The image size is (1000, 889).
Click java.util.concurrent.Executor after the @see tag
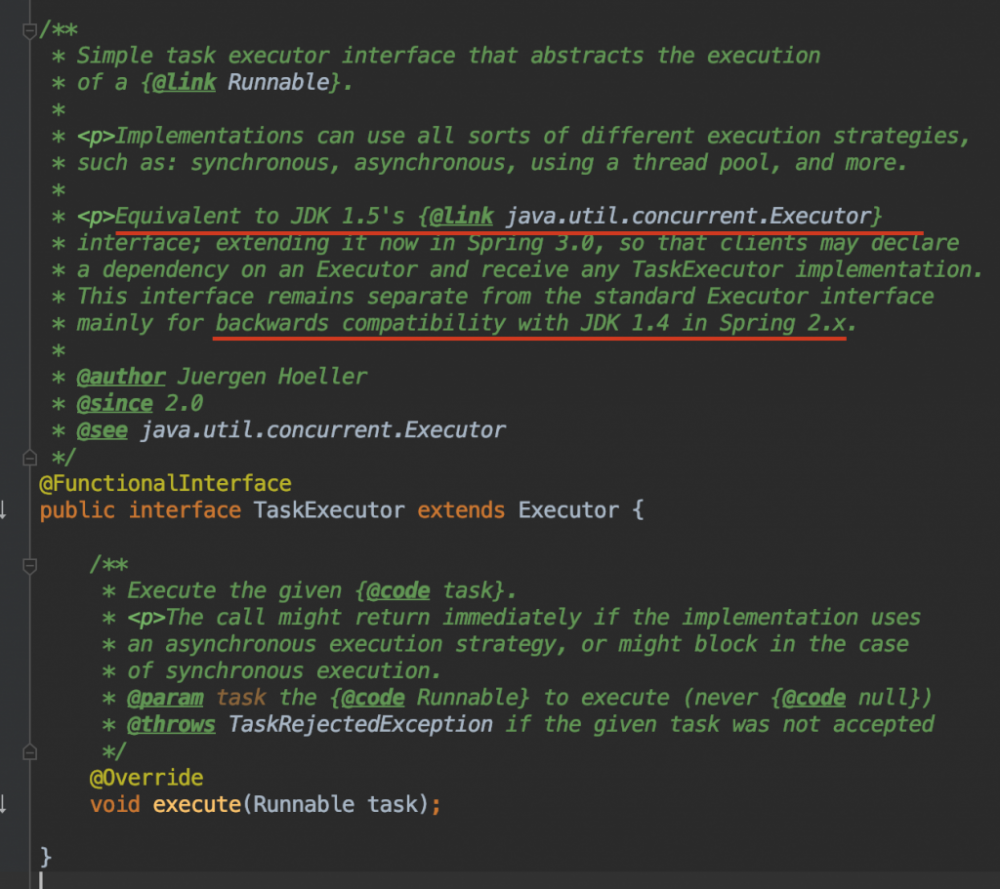322,430
